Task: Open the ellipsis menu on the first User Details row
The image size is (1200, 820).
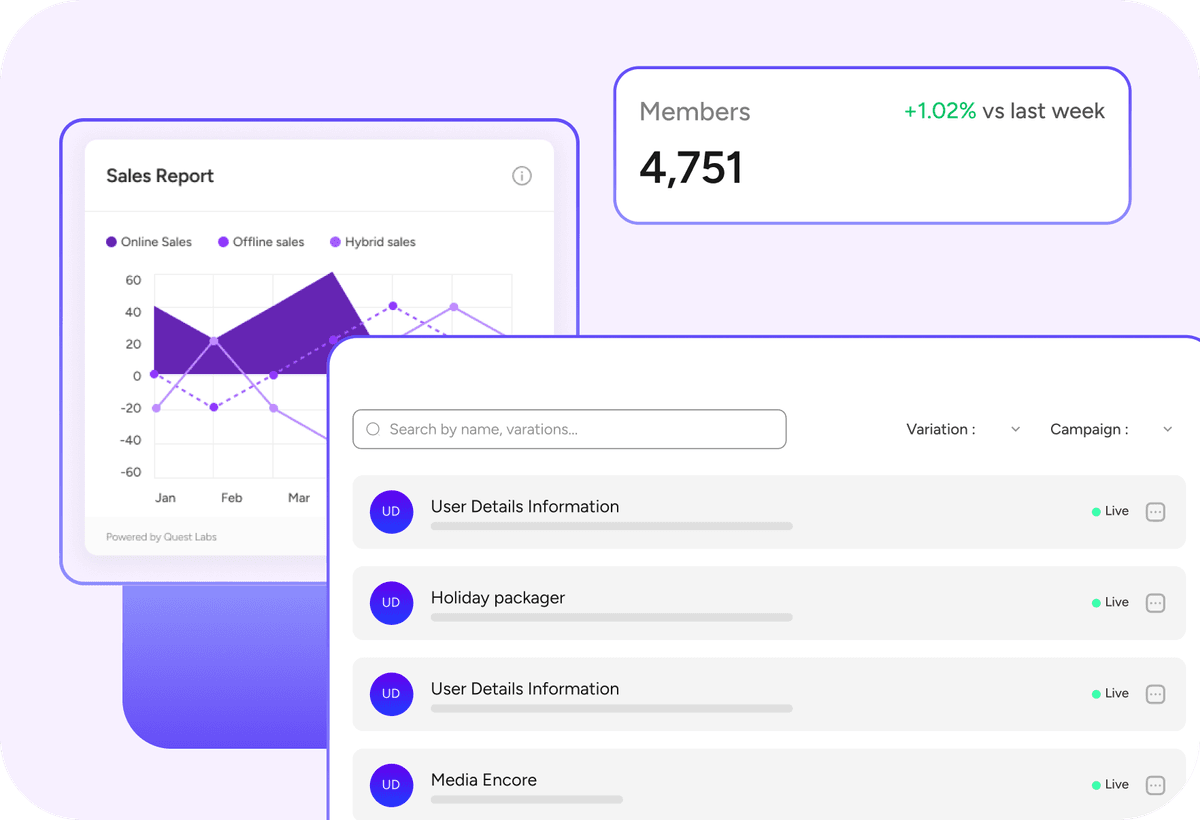Action: pos(1155,511)
